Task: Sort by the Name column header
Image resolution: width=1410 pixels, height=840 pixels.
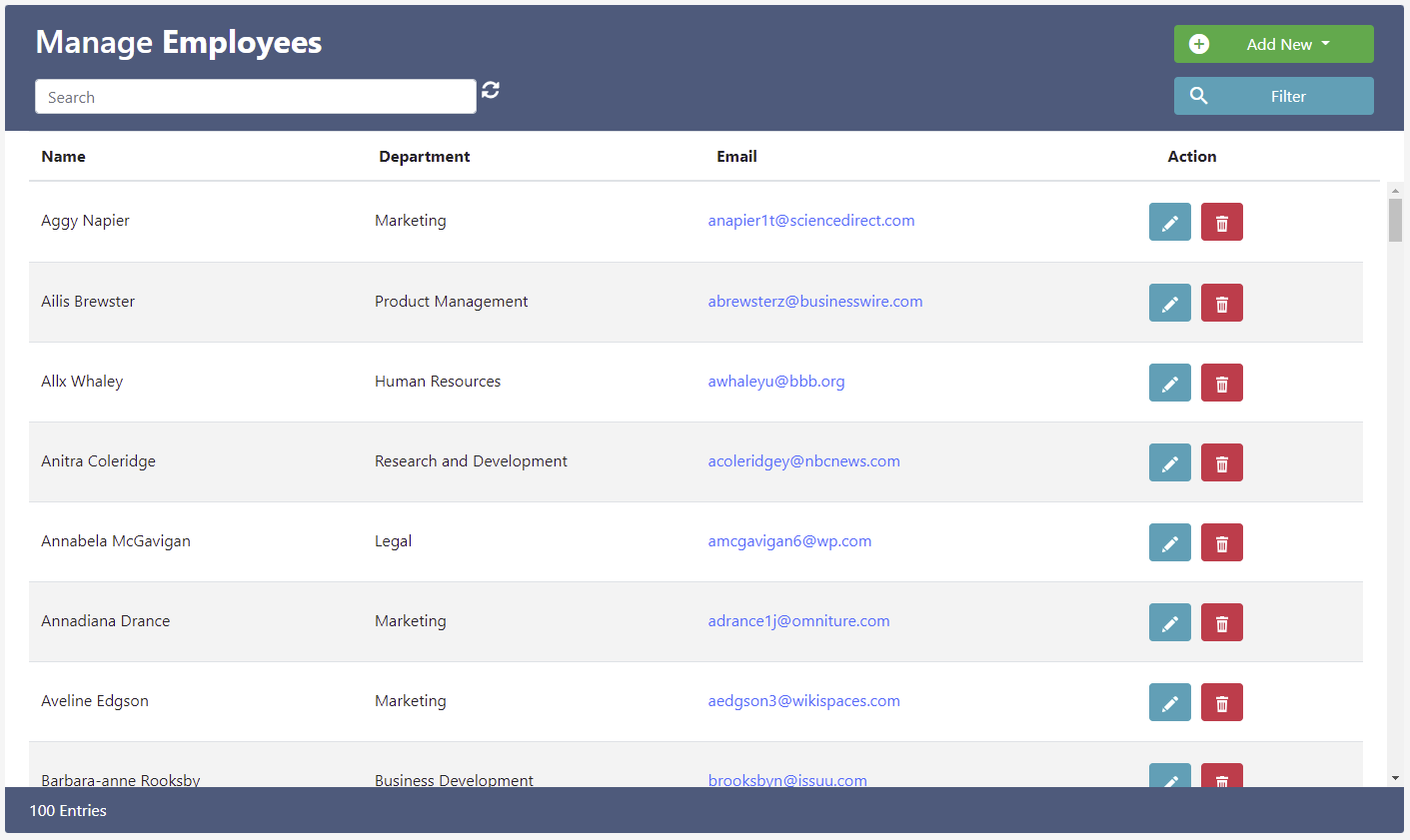Action: [x=63, y=157]
